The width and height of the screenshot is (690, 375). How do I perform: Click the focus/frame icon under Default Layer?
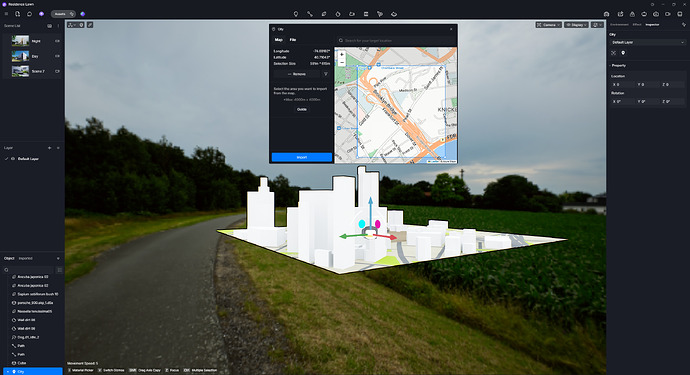(x=613, y=53)
